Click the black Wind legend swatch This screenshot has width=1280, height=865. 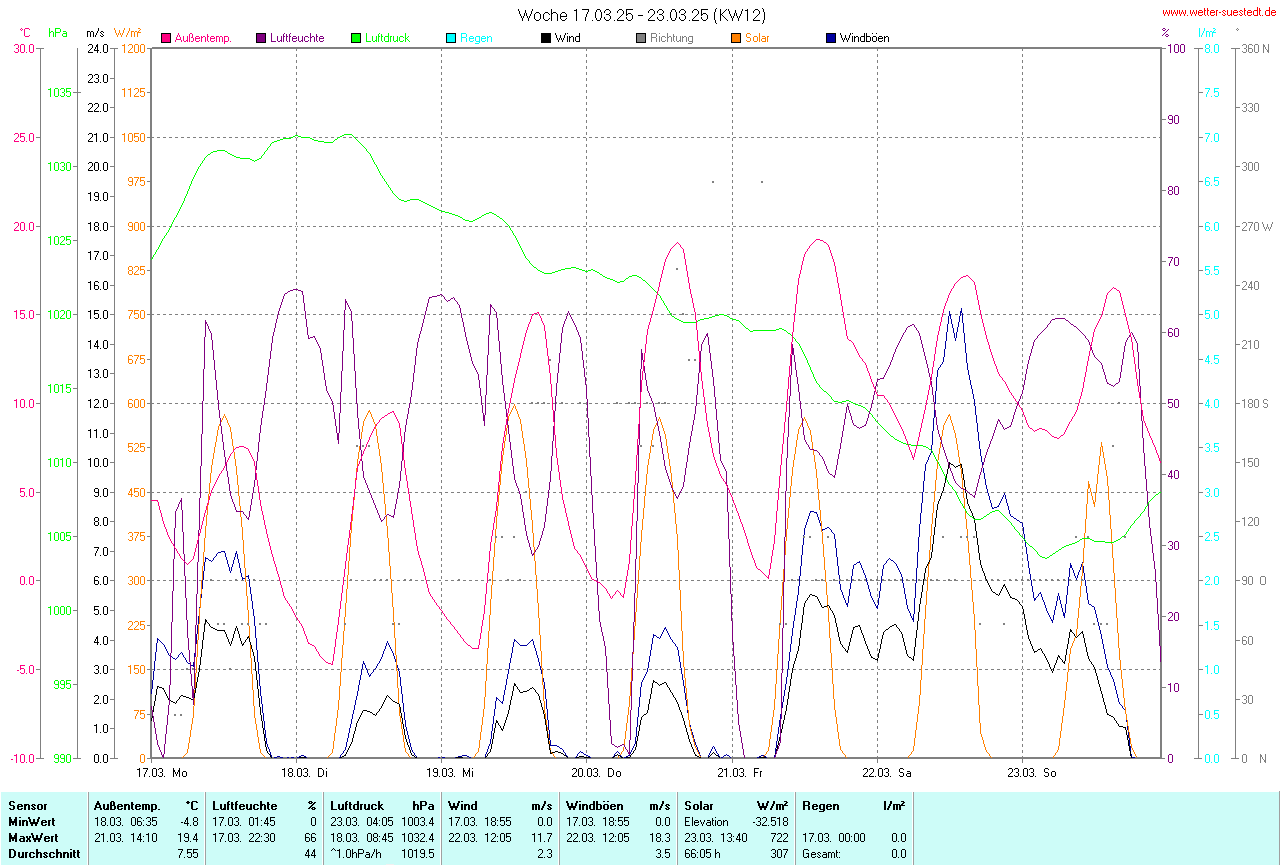click(x=546, y=38)
